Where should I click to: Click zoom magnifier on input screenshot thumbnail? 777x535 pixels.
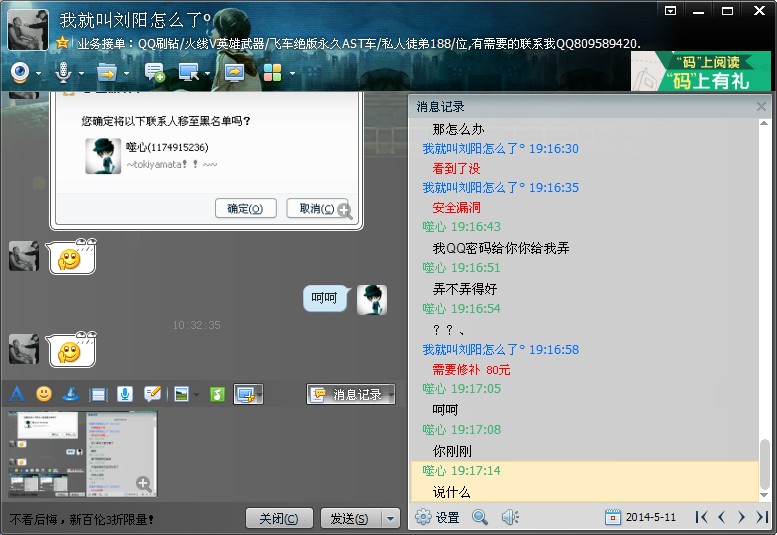144,483
